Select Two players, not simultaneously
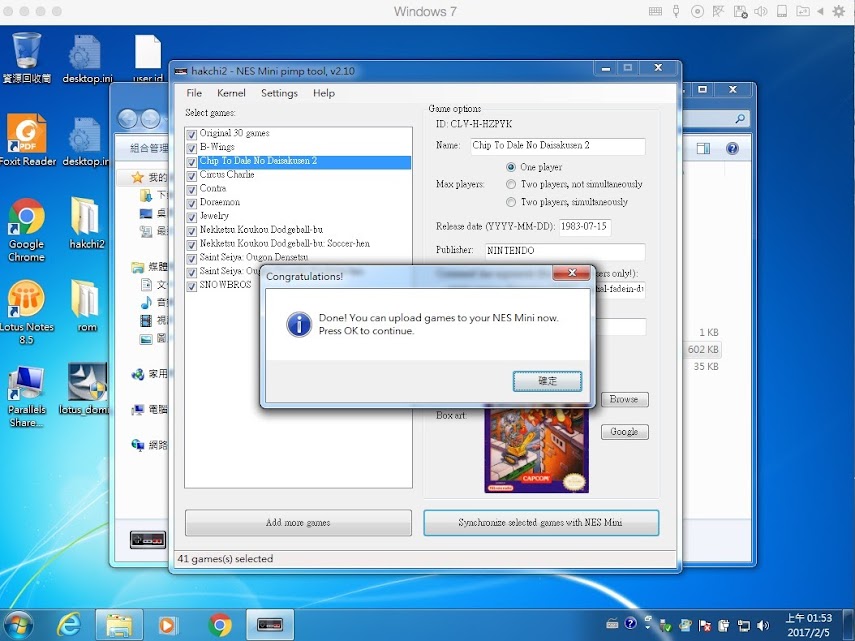 tap(511, 184)
